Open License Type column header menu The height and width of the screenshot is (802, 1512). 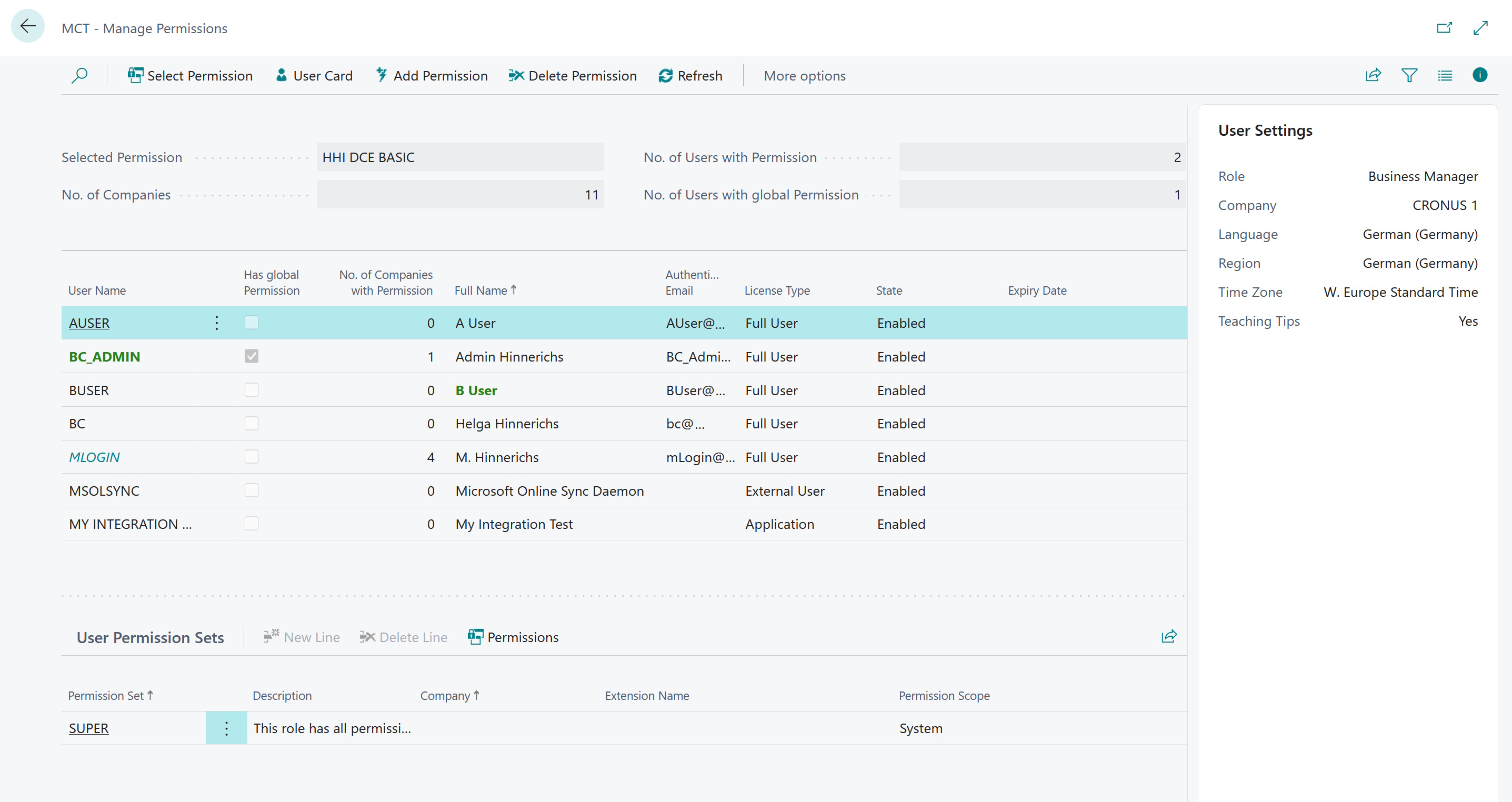(x=777, y=290)
